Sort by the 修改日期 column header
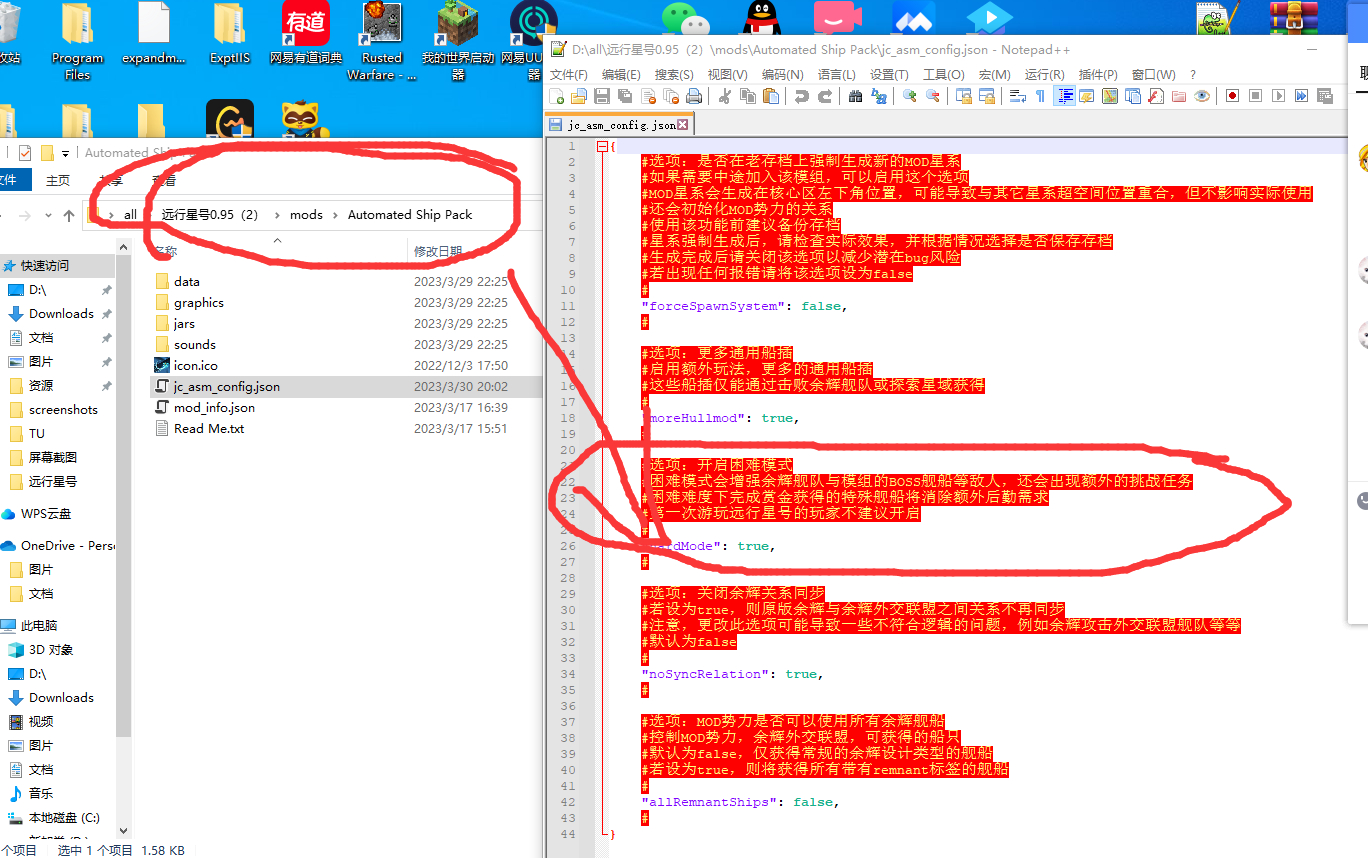Viewport: 1368px width, 858px height. pos(438,251)
